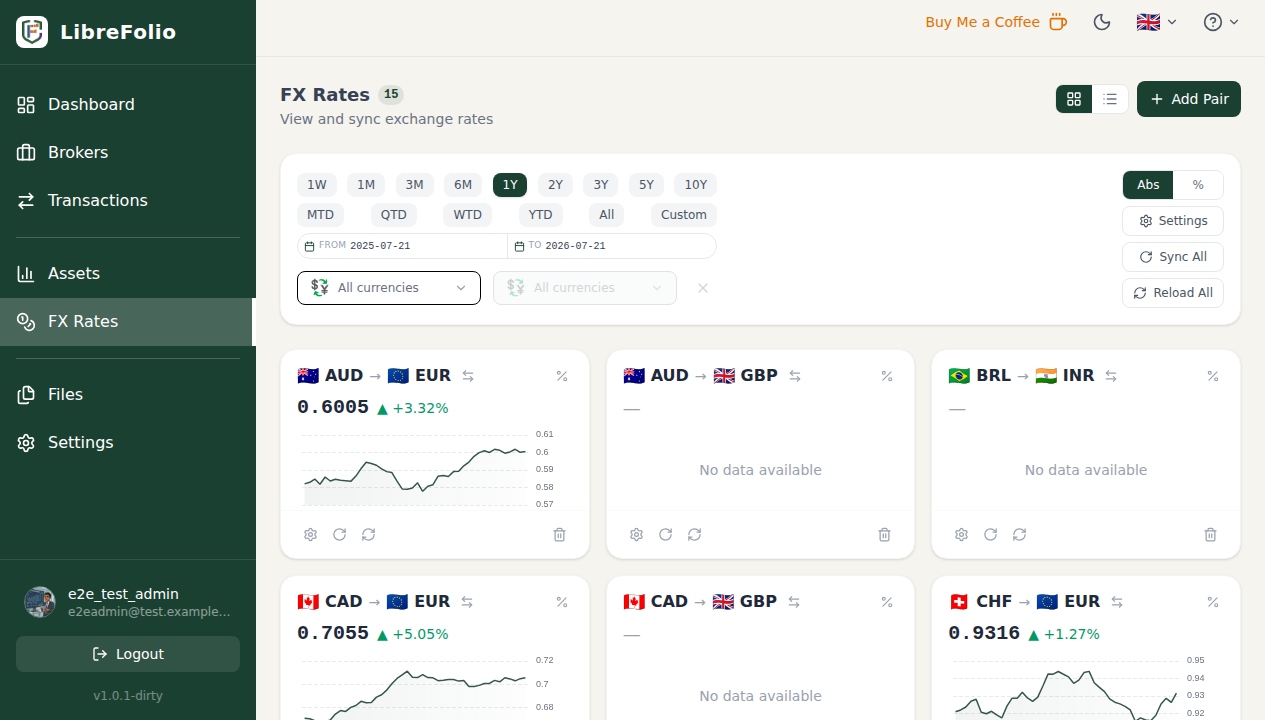This screenshot has height=720, width=1280.
Task: Open second disabled All currencies dropdown
Action: click(x=585, y=288)
